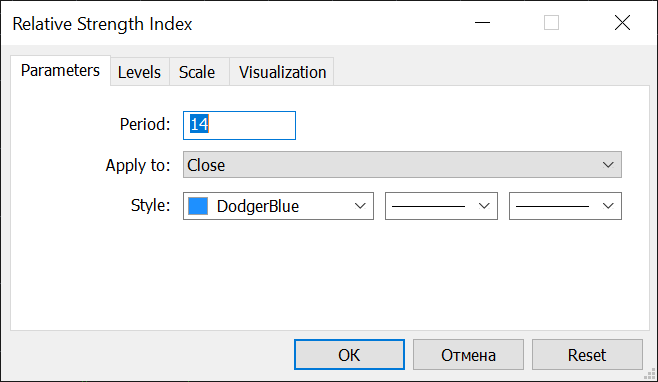The image size is (658, 382).
Task: Click the Отмена cancel button
Action: 468,355
